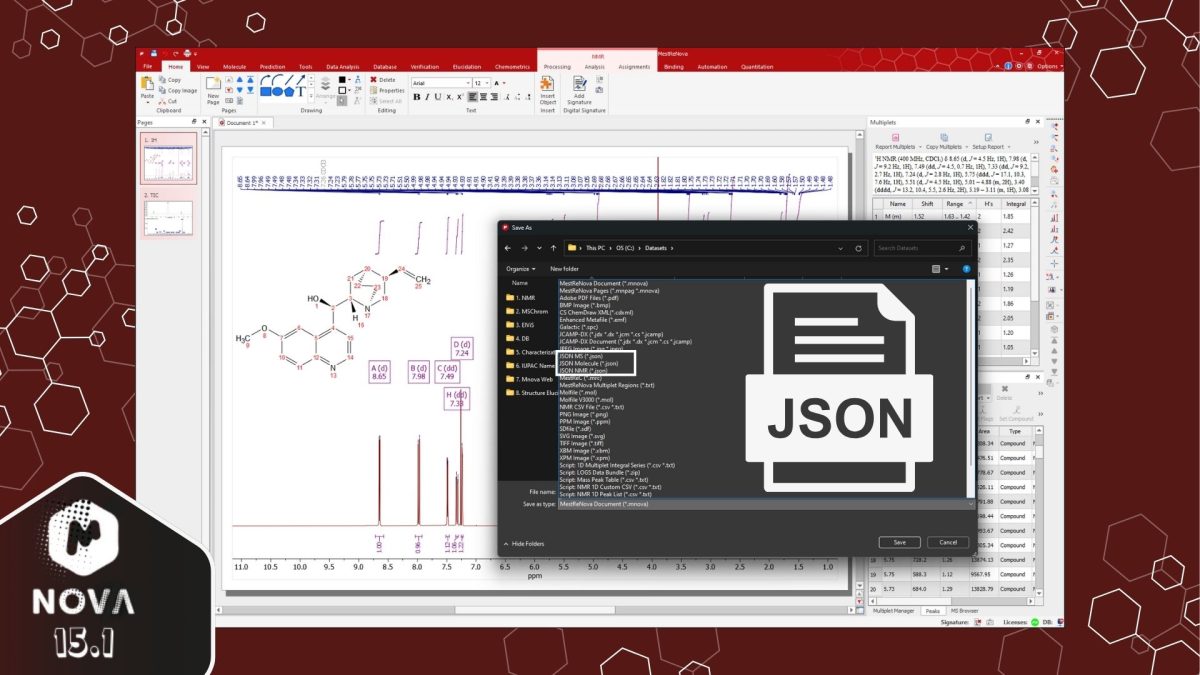
Task: Click New folder in Save As dialog
Action: click(564, 268)
